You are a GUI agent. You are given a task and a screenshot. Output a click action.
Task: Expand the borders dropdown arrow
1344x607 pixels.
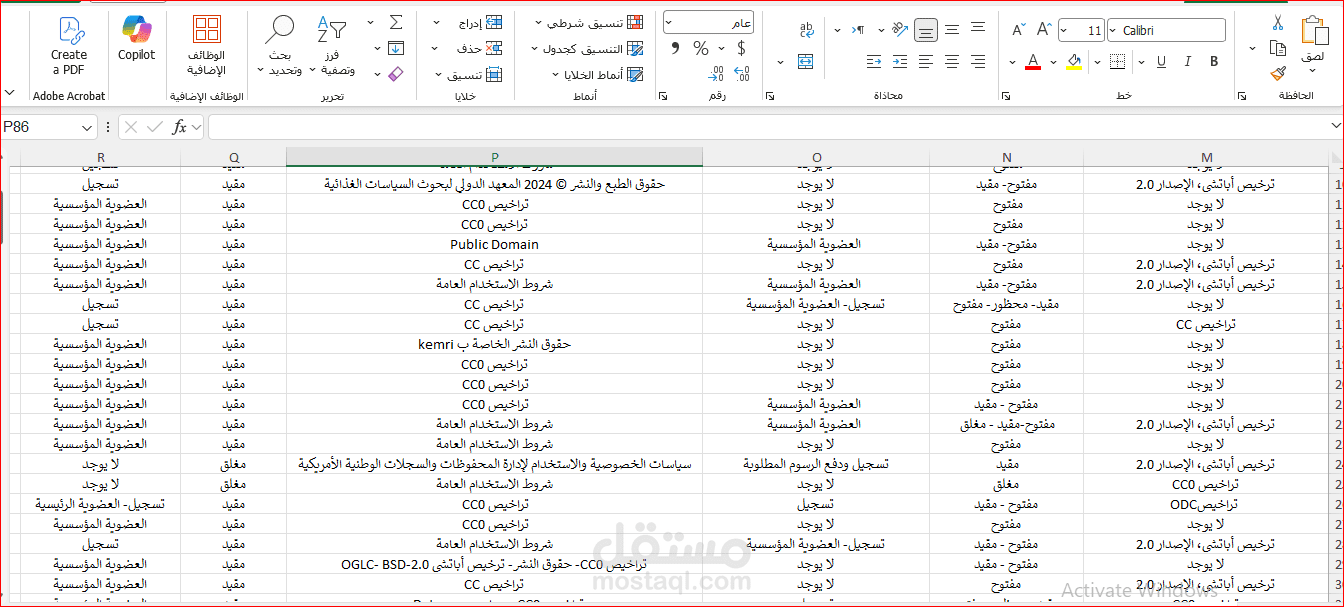1097,61
